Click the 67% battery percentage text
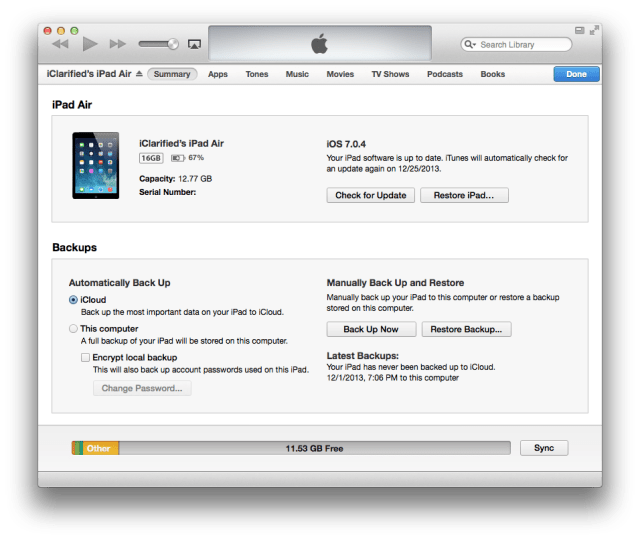 196,158
